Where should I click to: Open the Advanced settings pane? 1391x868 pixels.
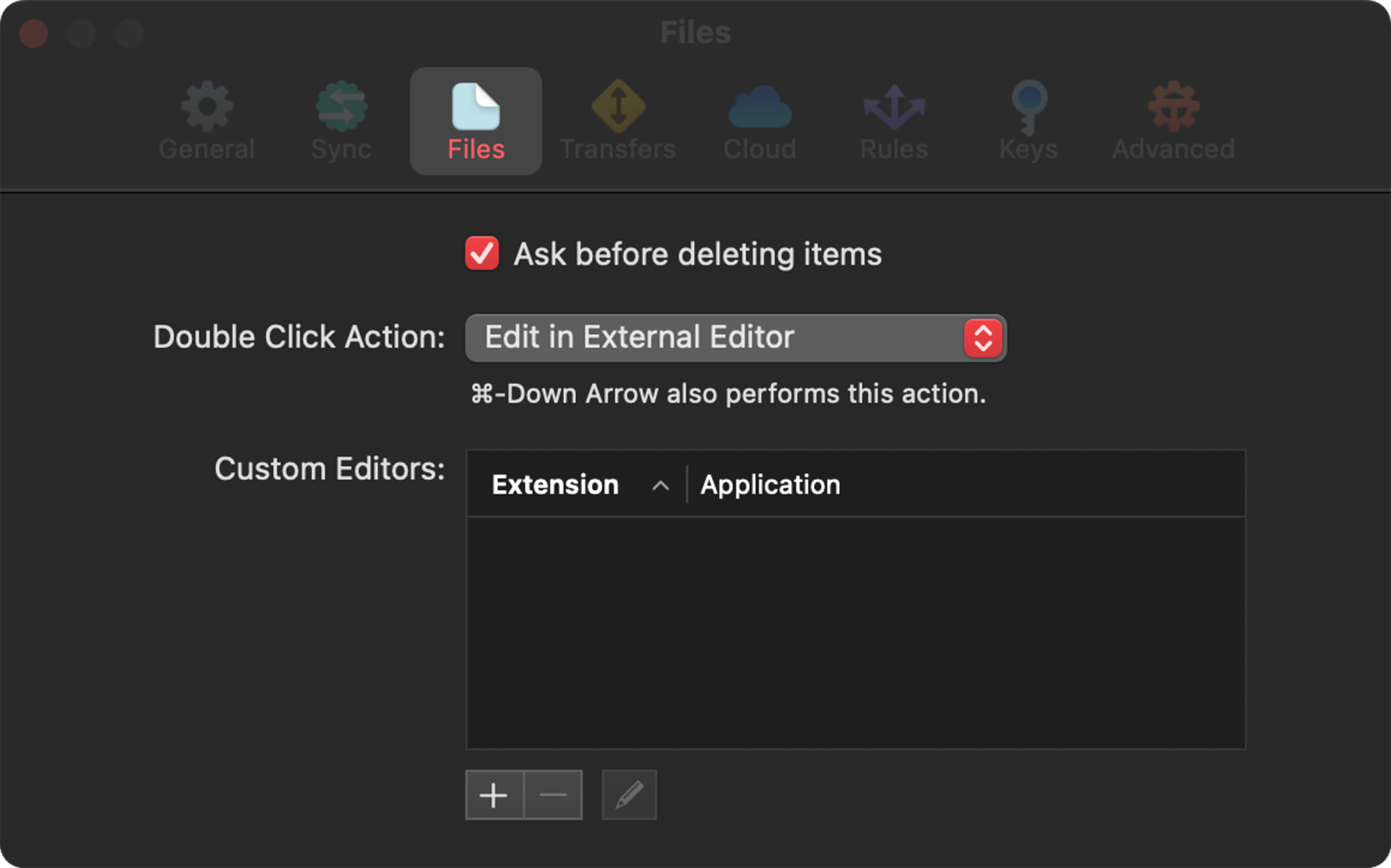[x=1172, y=120]
